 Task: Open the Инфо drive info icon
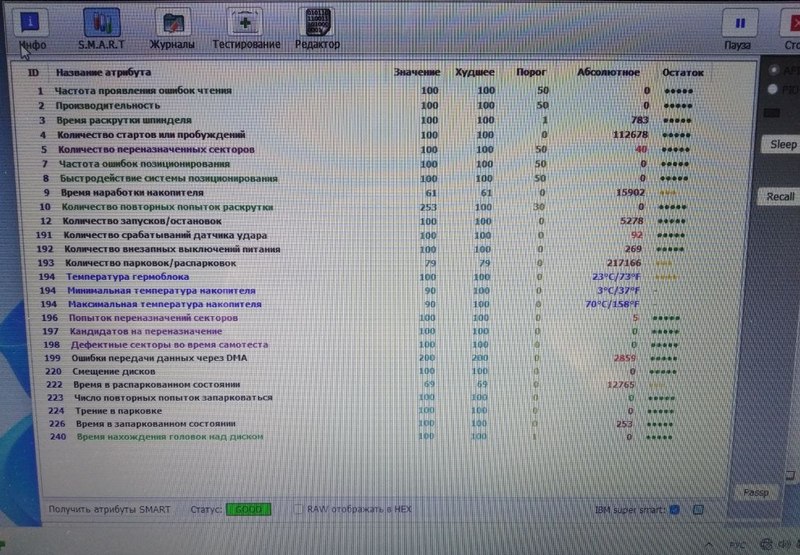(32, 23)
